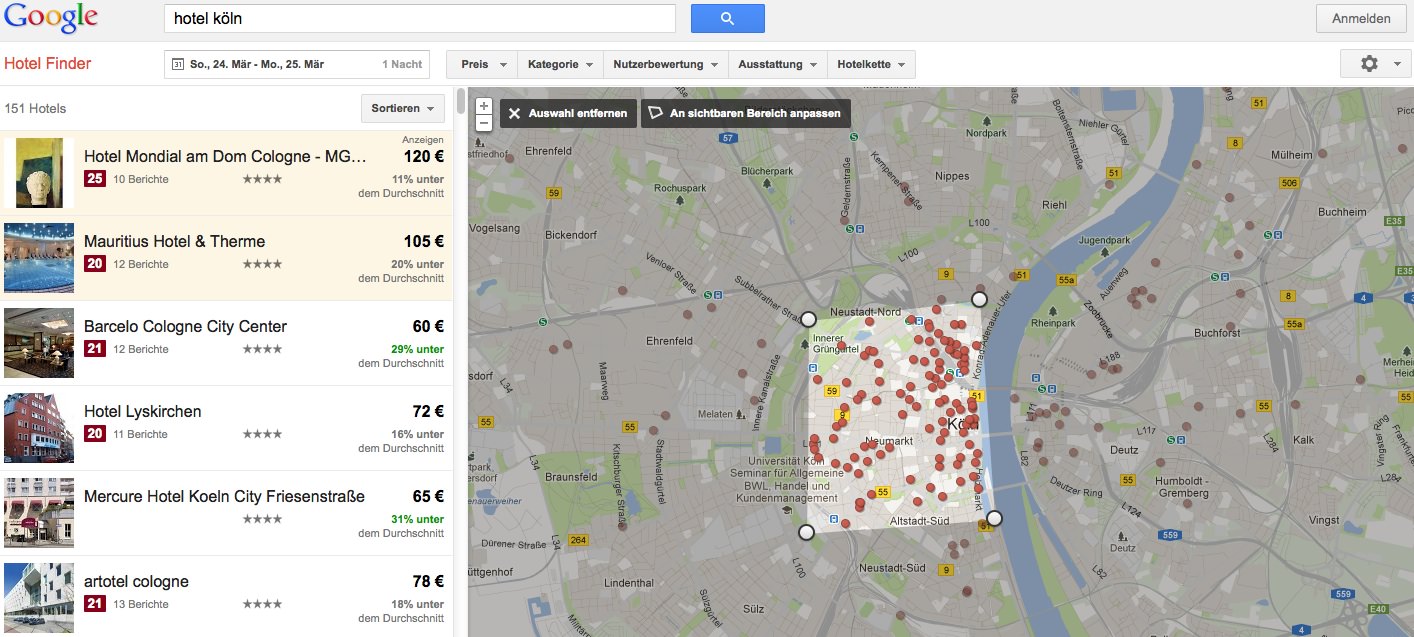Select the bottom-right handle of map selection
The image size is (1414, 637).
994,518
